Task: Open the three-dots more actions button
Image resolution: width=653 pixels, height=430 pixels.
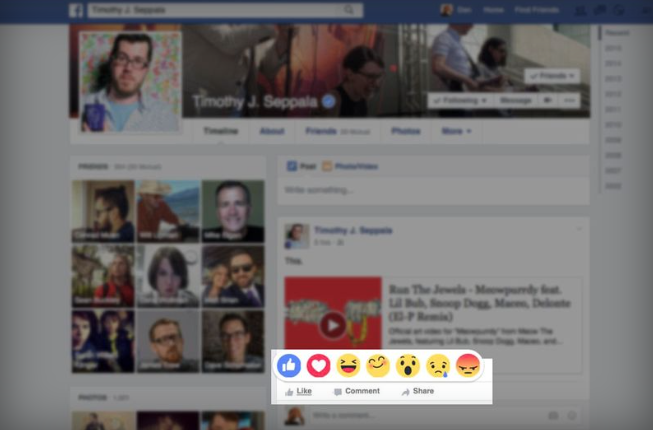Action: point(569,101)
